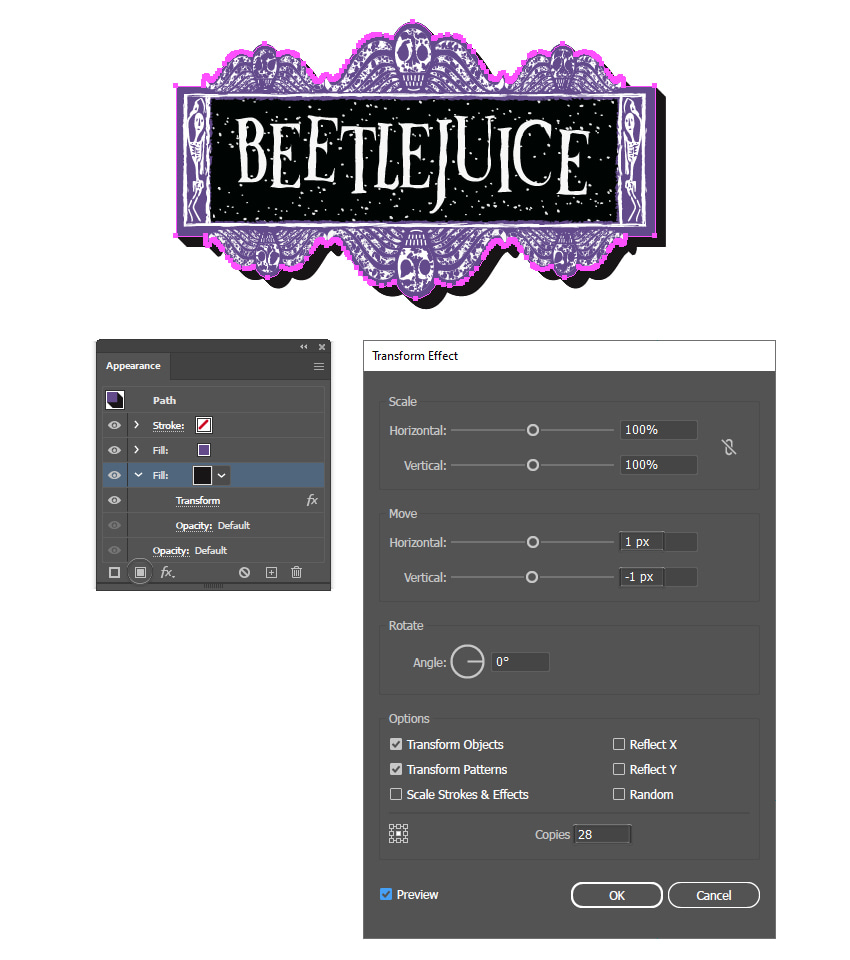Click the Move Horizontal slider handle
Viewport: 850px width, 960px height.
[533, 542]
